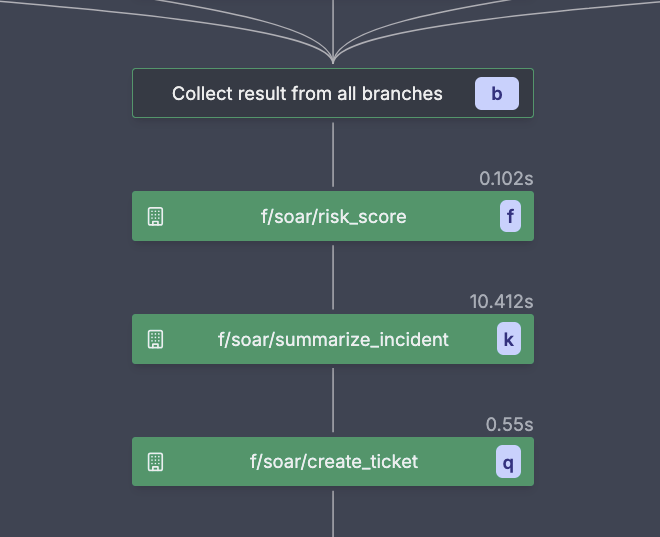This screenshot has height=537, width=660.
Task: Click the script icon on the summarize_incident step
Action: coord(155,339)
